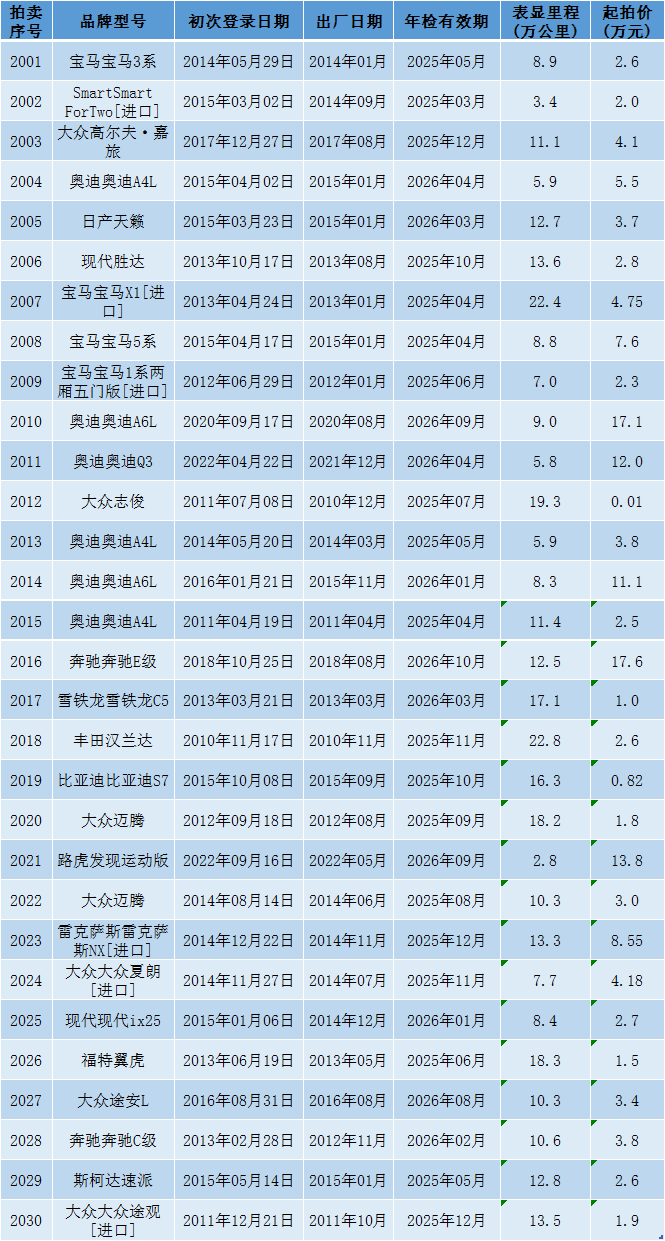Click inspection date 2026年02月
665x1241 pixels.
coord(446,1140)
